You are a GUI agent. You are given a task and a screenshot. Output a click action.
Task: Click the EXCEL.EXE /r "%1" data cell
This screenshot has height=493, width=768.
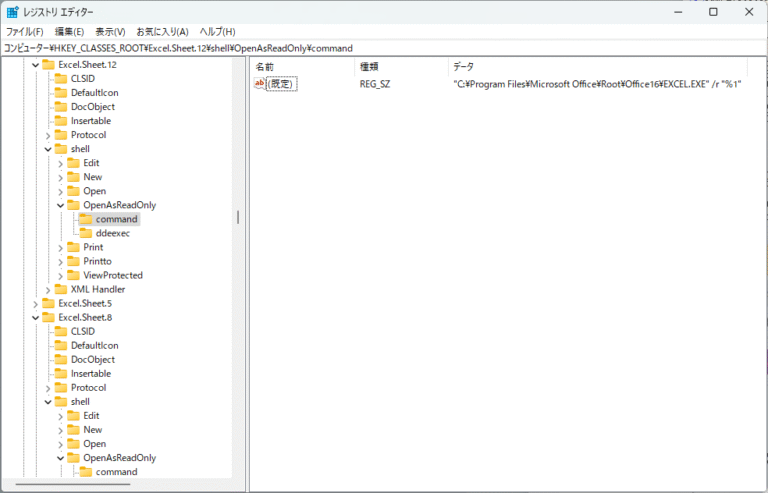click(x=597, y=84)
